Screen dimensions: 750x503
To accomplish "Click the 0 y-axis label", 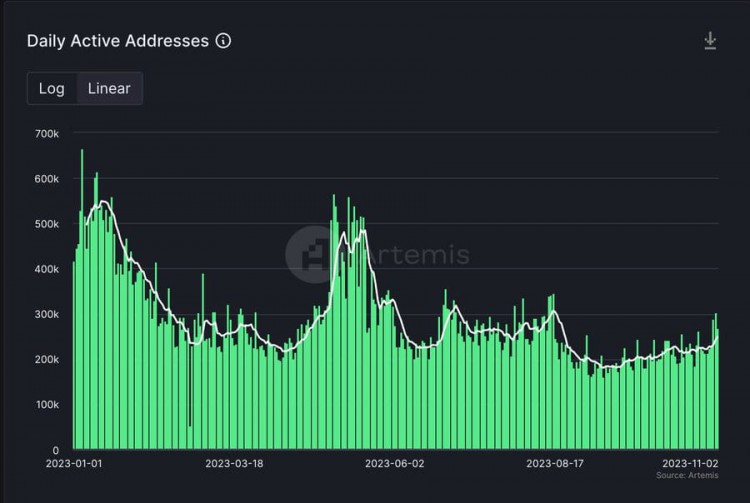I will [55, 450].
